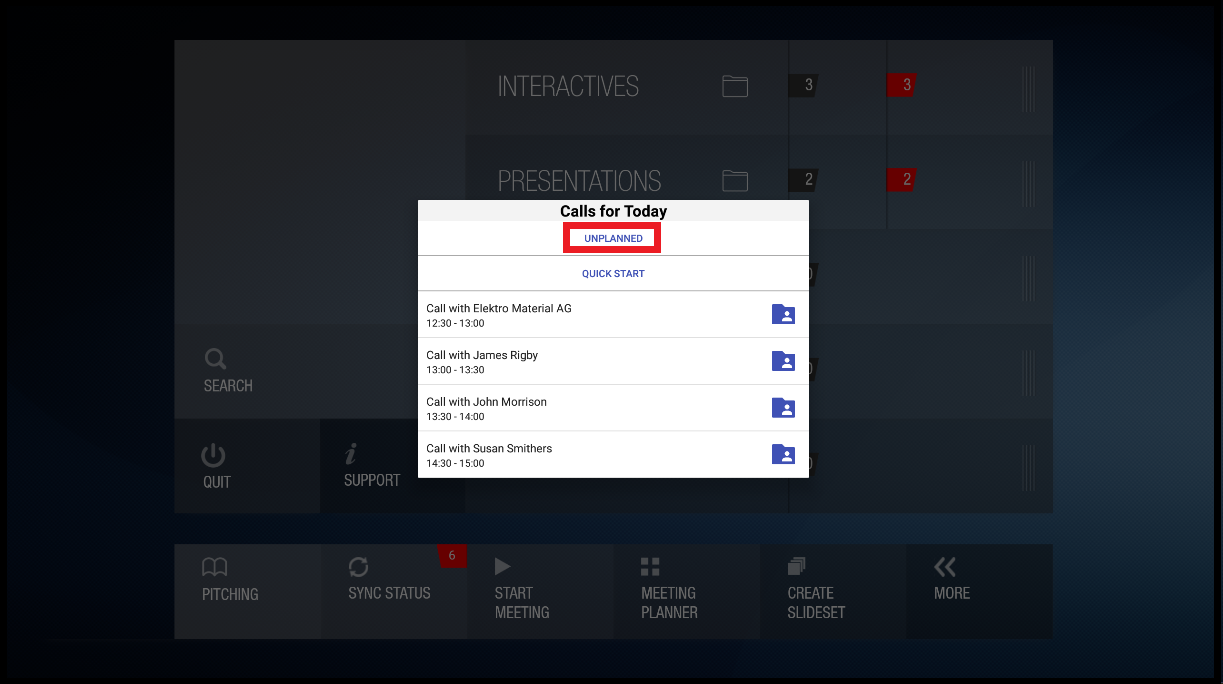
Task: Open the Support info icon
Action: (351, 454)
